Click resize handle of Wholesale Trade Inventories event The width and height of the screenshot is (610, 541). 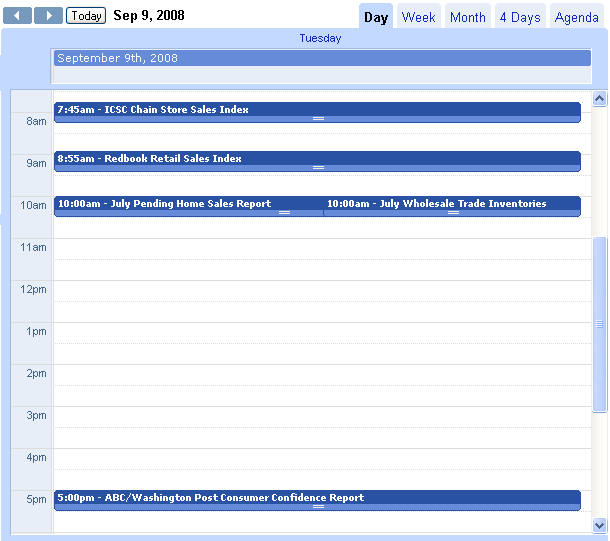point(453,212)
